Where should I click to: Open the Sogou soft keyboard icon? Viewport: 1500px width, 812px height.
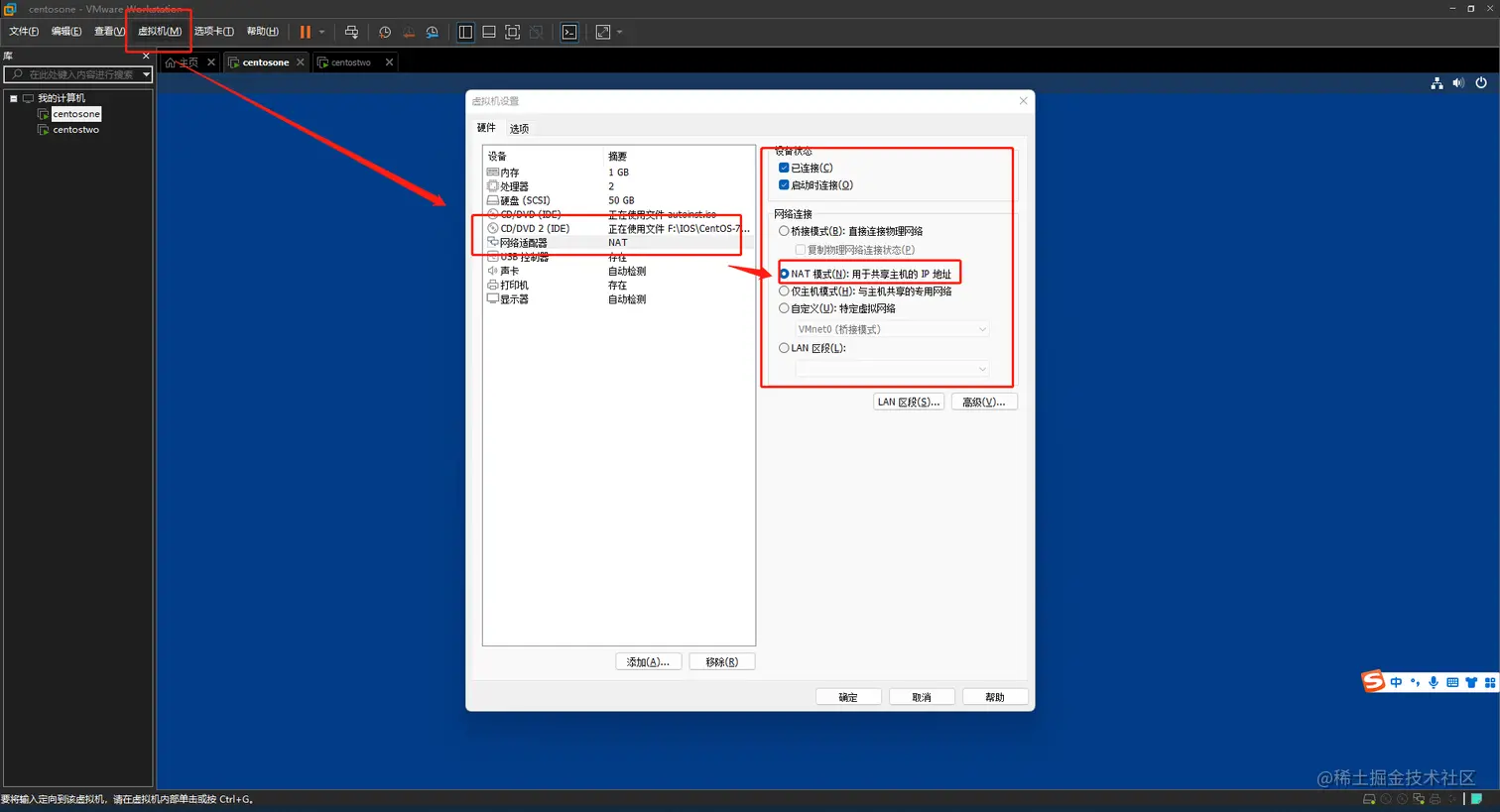[x=1452, y=682]
